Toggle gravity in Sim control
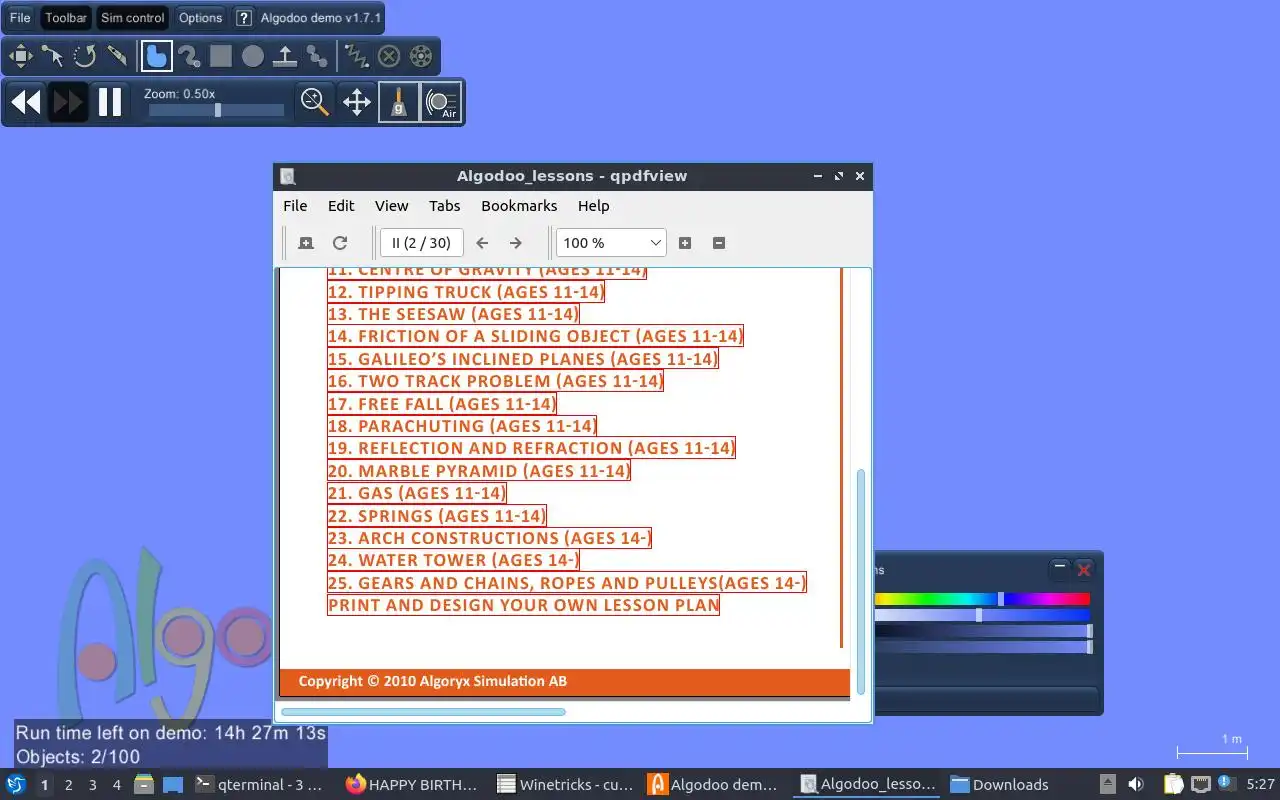 click(x=399, y=102)
